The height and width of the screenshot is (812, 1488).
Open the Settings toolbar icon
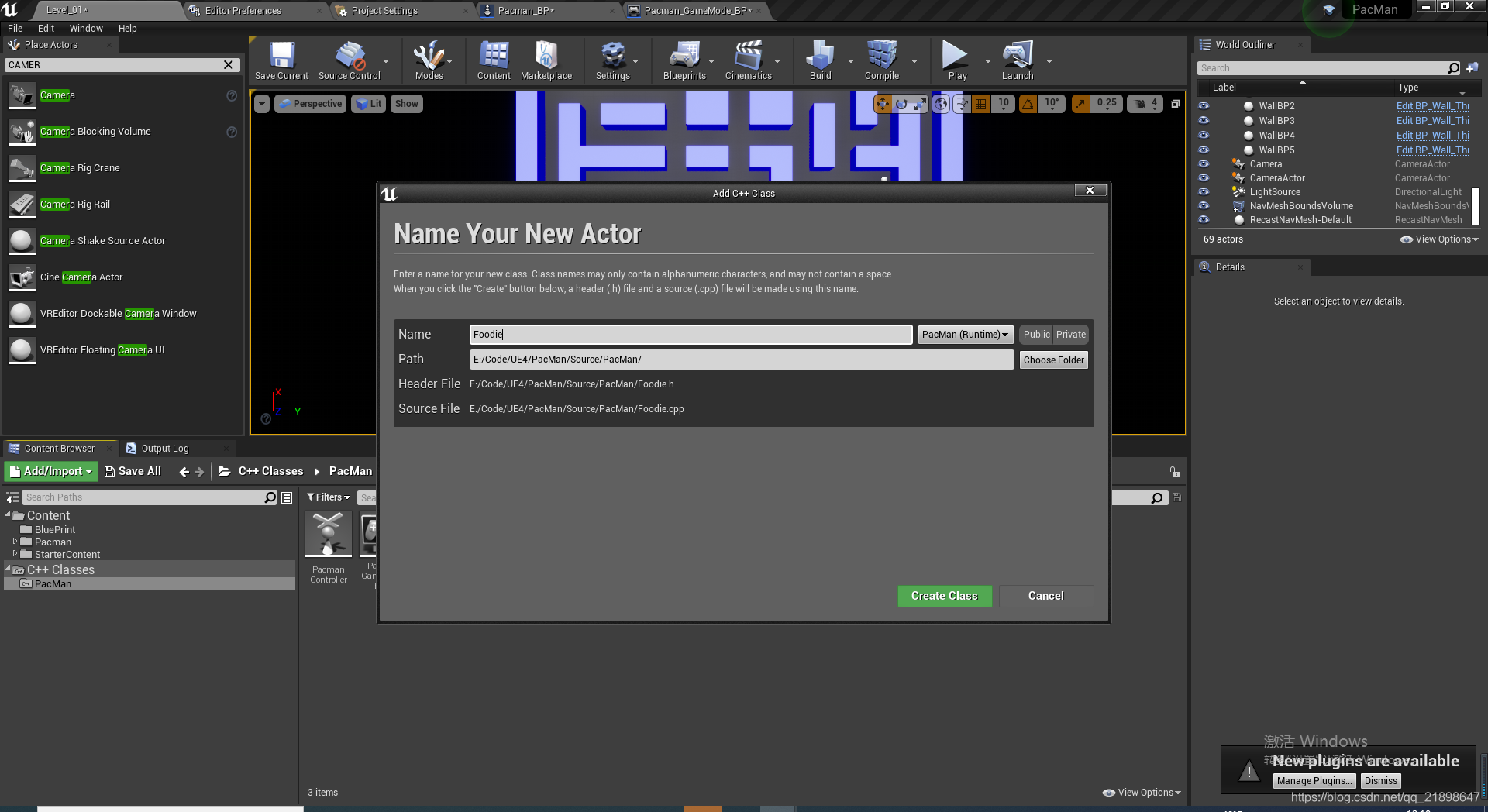pyautogui.click(x=612, y=60)
